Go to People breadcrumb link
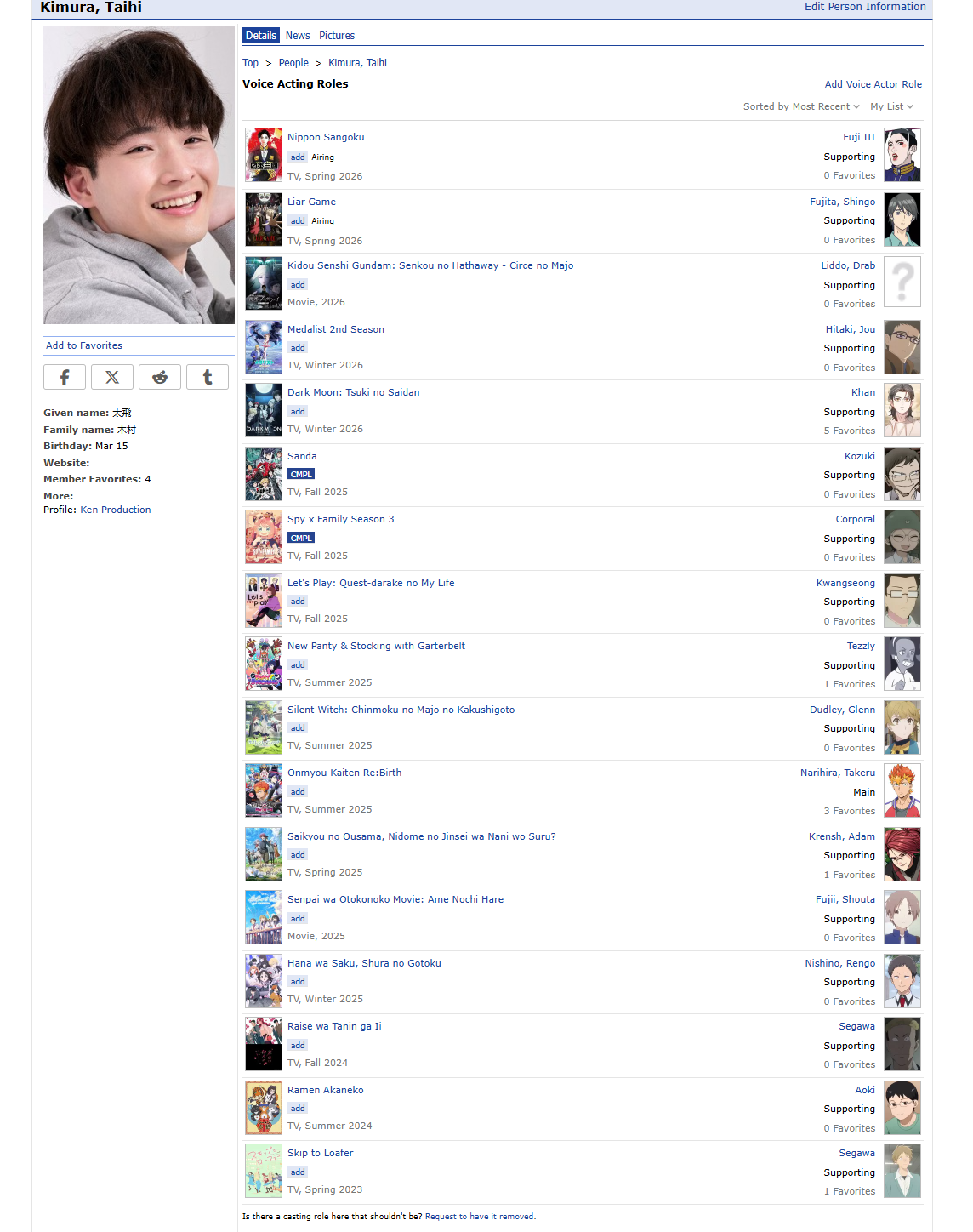The height and width of the screenshot is (1232, 973). pyautogui.click(x=293, y=63)
